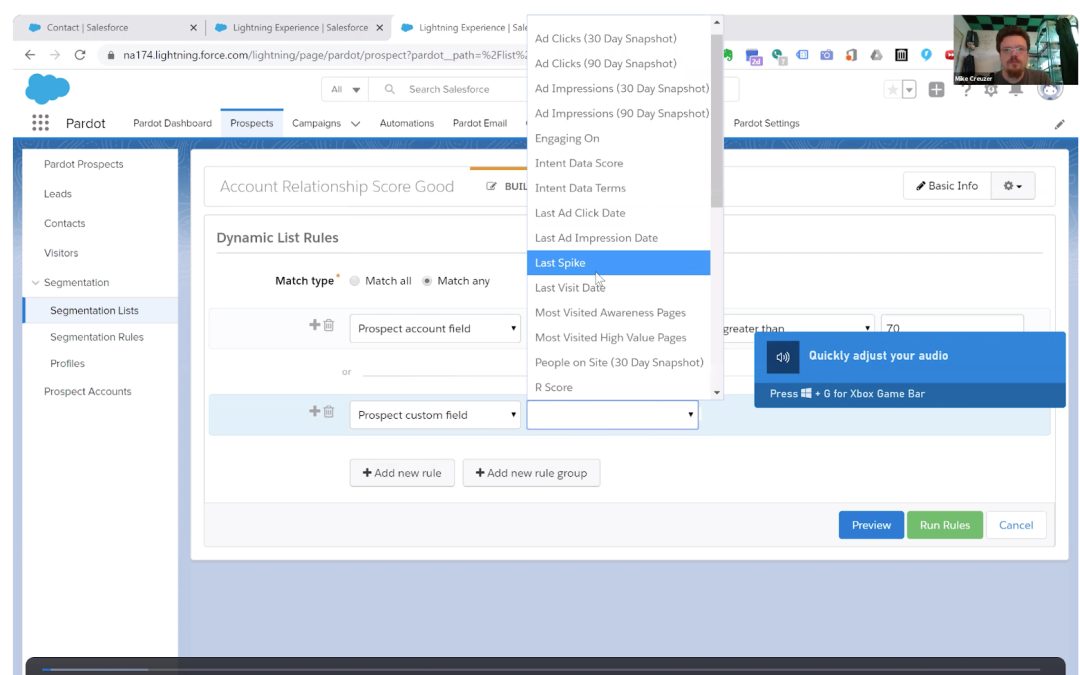Add rule after Prospect custom field row
Image resolution: width=1080 pixels, height=675 pixels.
(x=314, y=411)
